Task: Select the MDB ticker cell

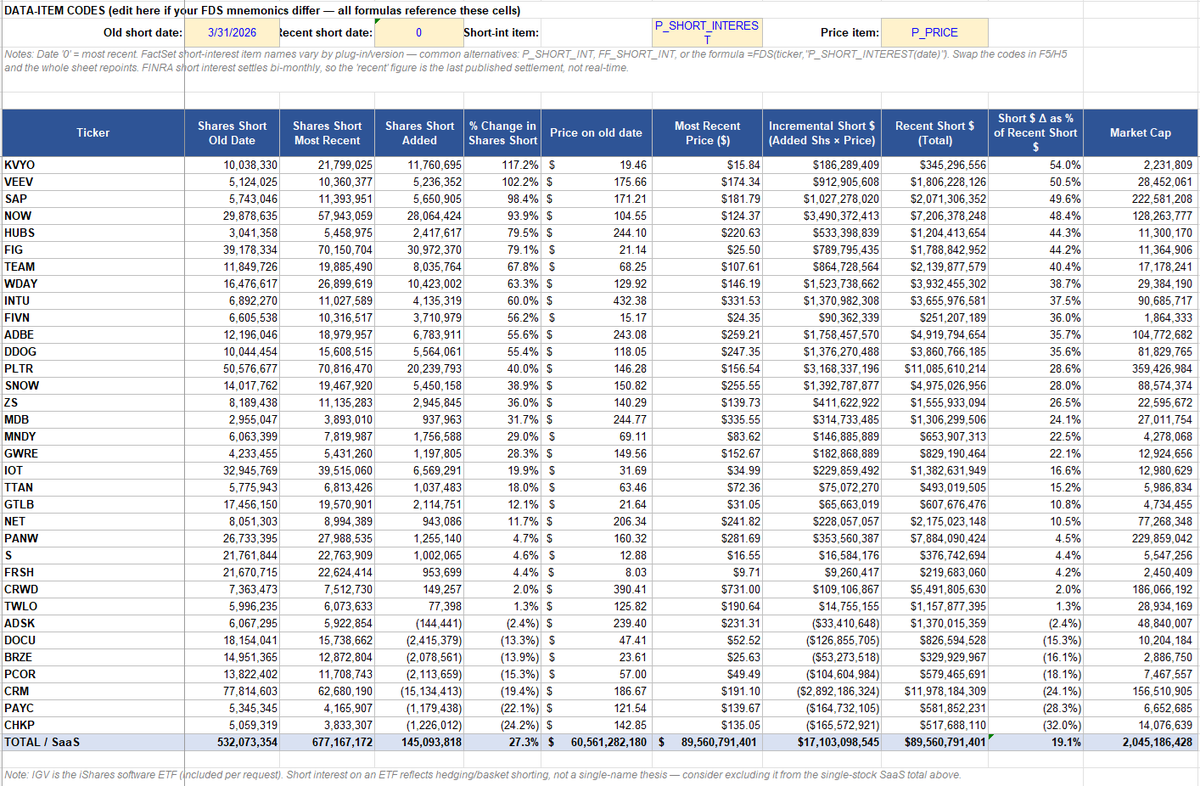Action: (93, 419)
